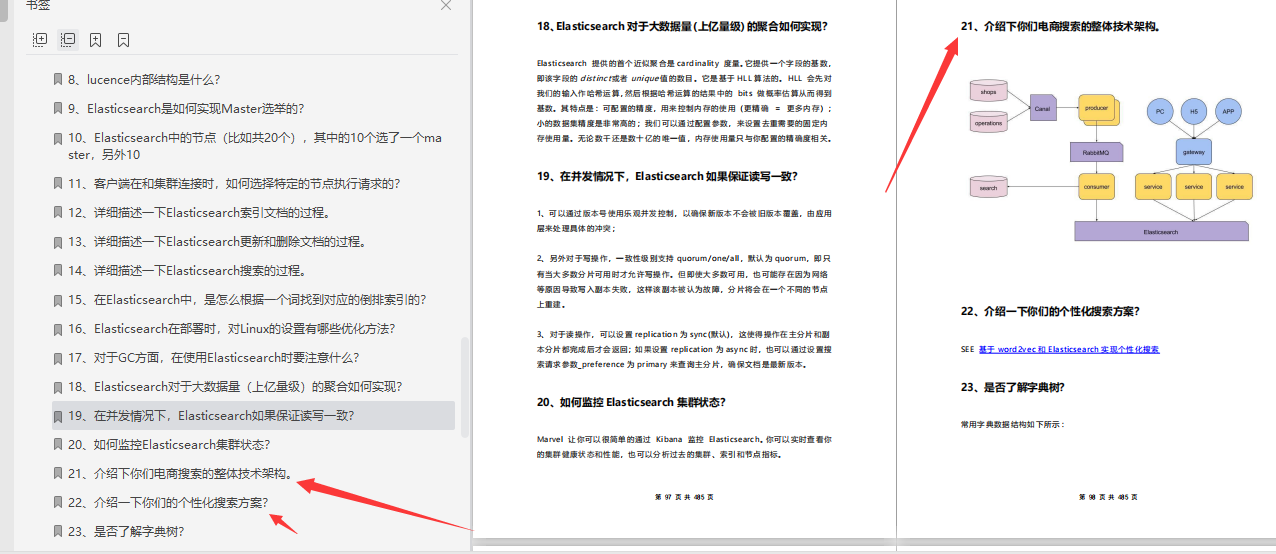Open bookmark 11、客户端在和集群连接时
1276x554 pixels.
234,183
